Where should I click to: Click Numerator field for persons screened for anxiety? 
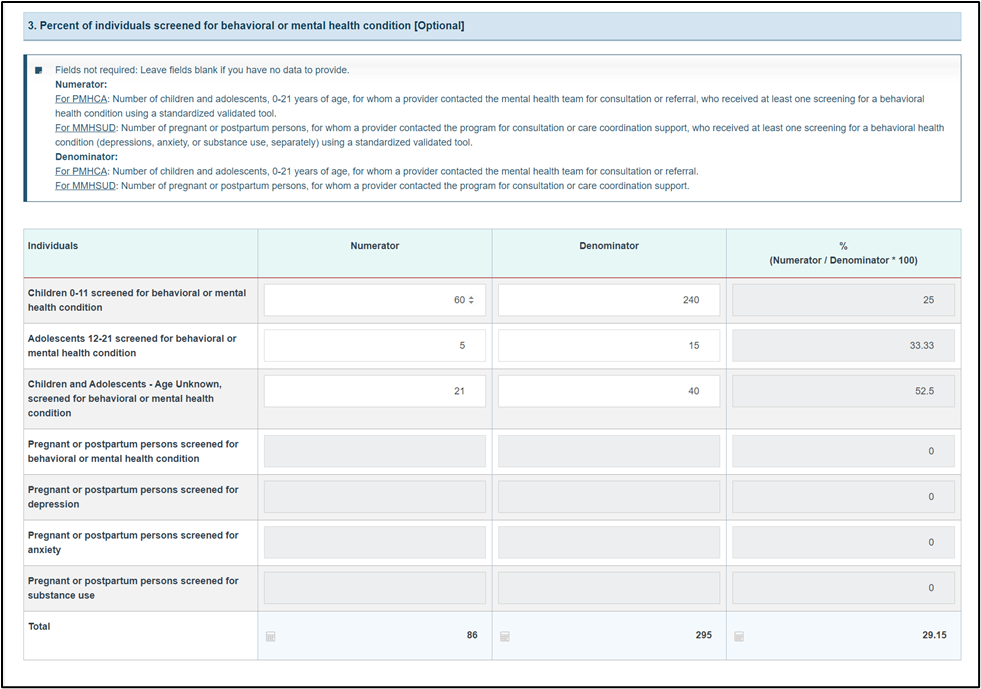tap(375, 543)
